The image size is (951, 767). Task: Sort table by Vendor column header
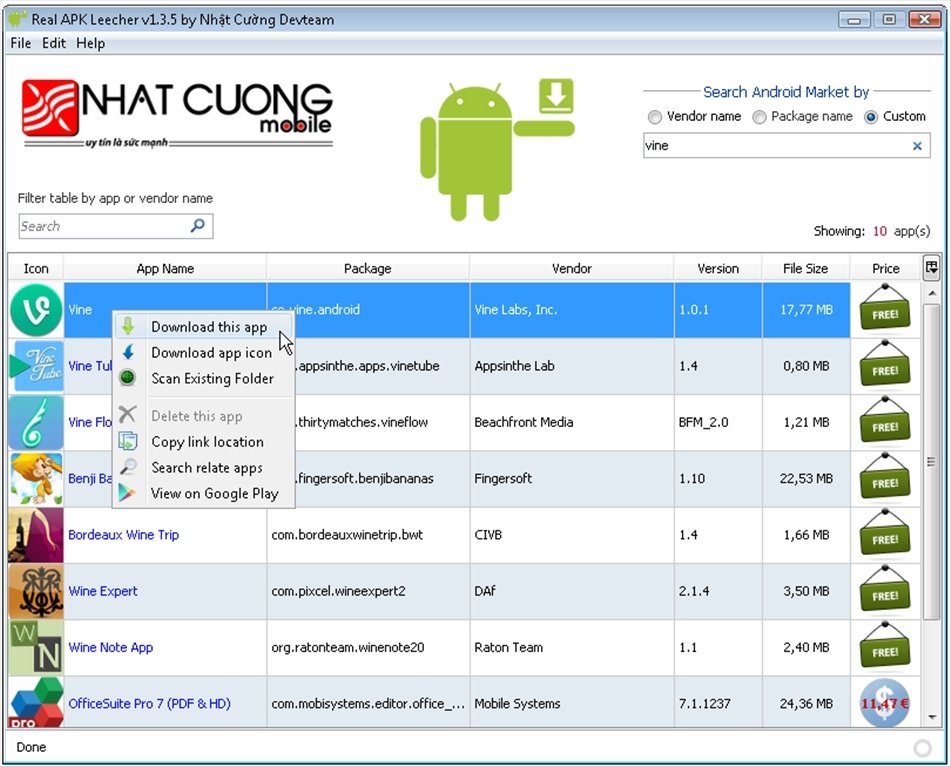(571, 269)
